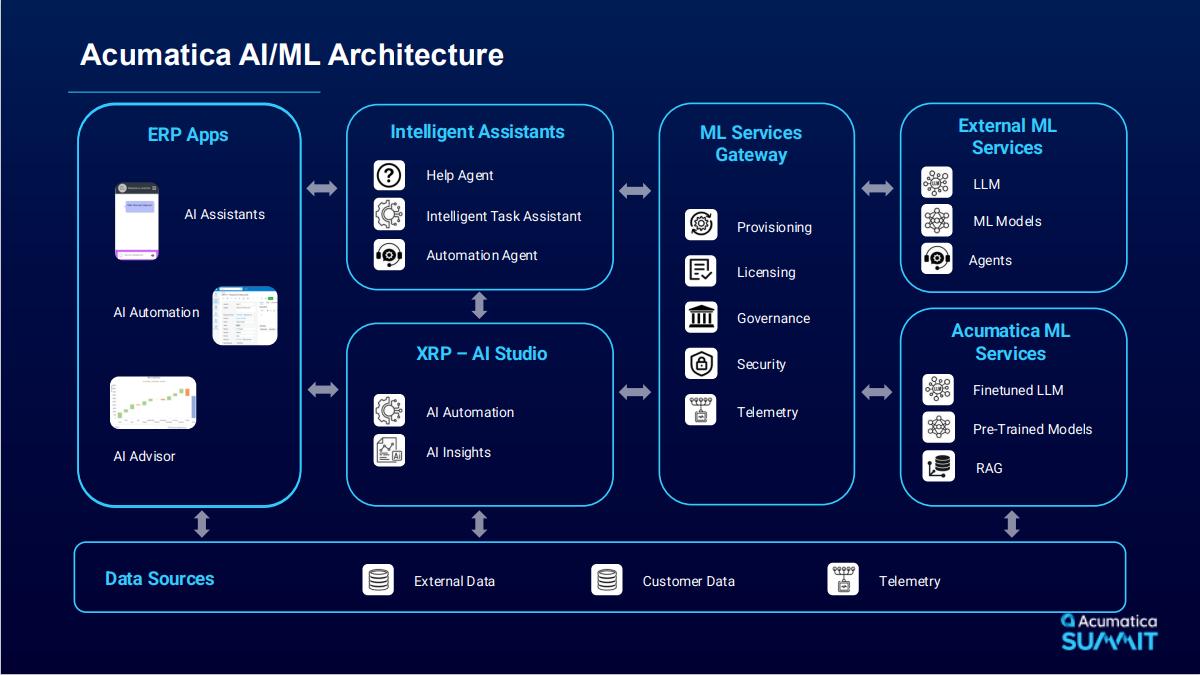
Task: Click the Customer Data database icon
Action: (606, 580)
